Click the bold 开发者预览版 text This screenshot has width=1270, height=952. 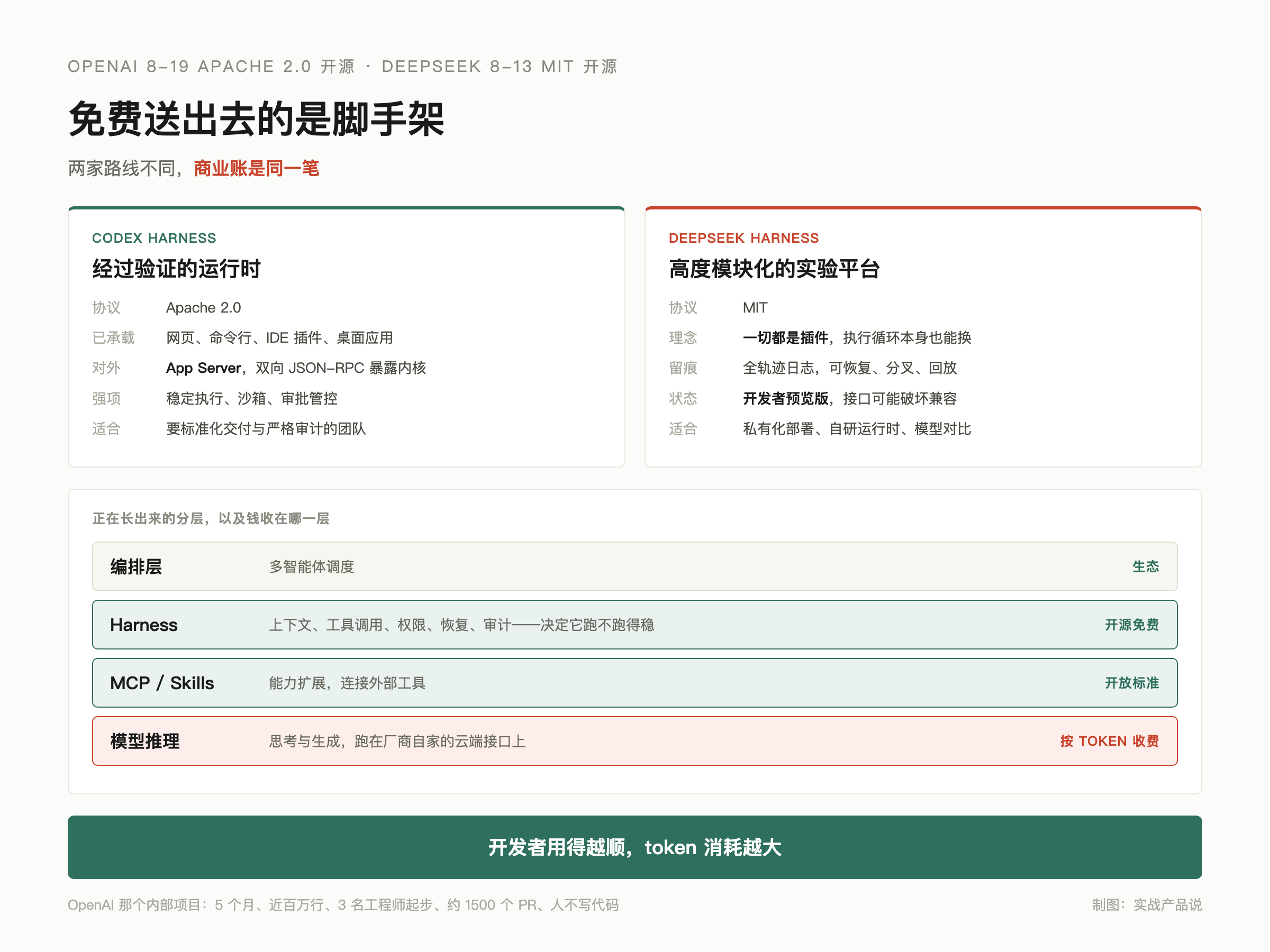(785, 398)
